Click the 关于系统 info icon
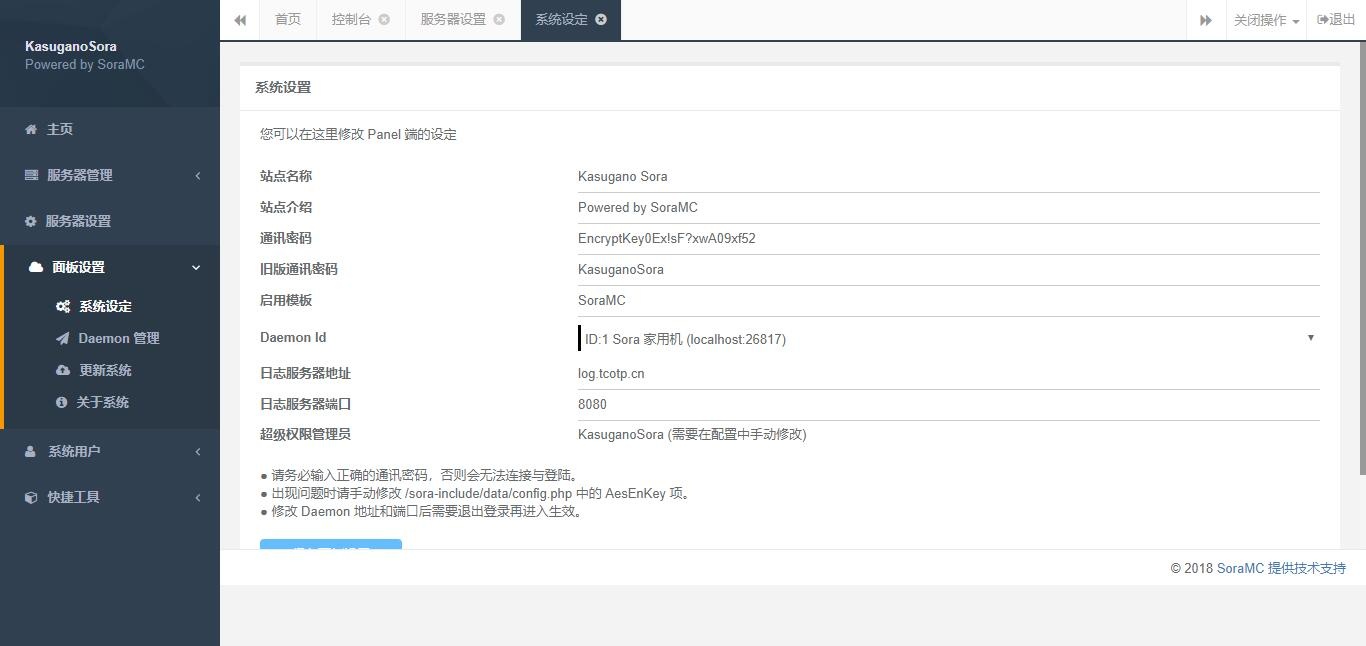 coord(63,402)
